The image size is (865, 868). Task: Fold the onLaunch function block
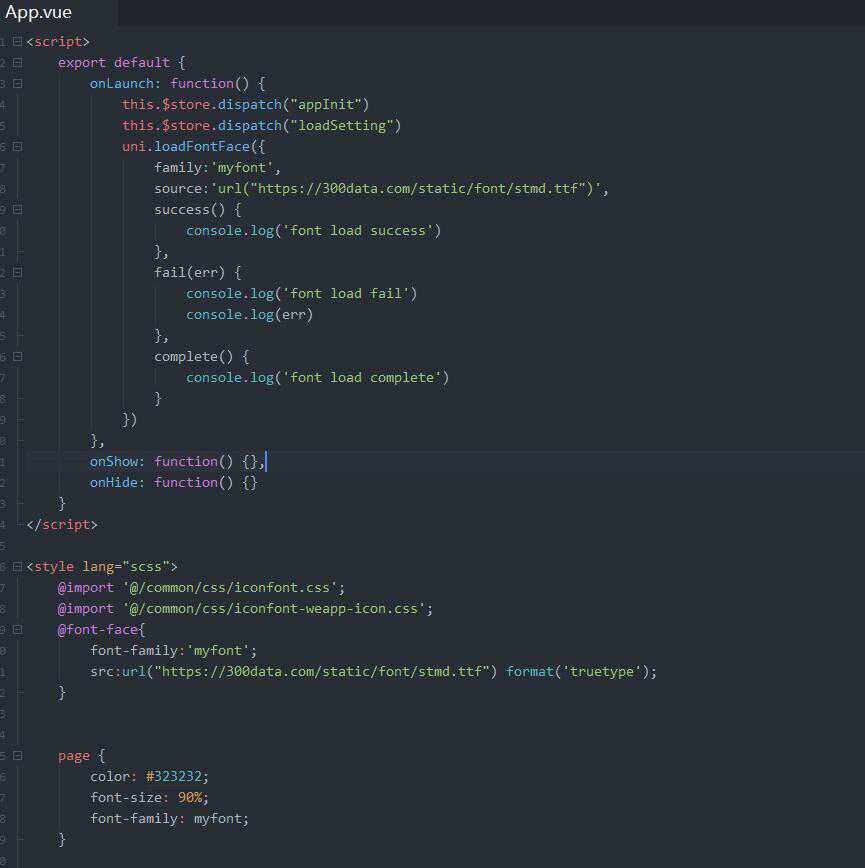(17, 83)
